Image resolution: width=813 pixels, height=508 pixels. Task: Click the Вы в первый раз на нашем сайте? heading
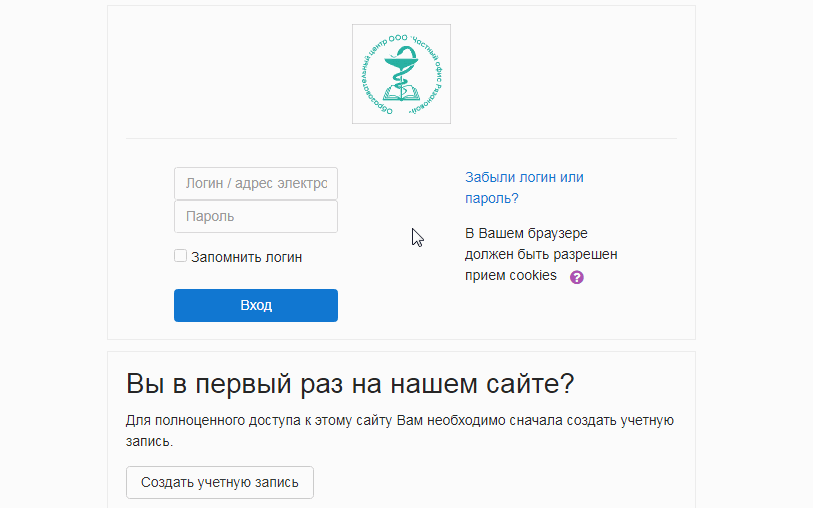pos(350,384)
